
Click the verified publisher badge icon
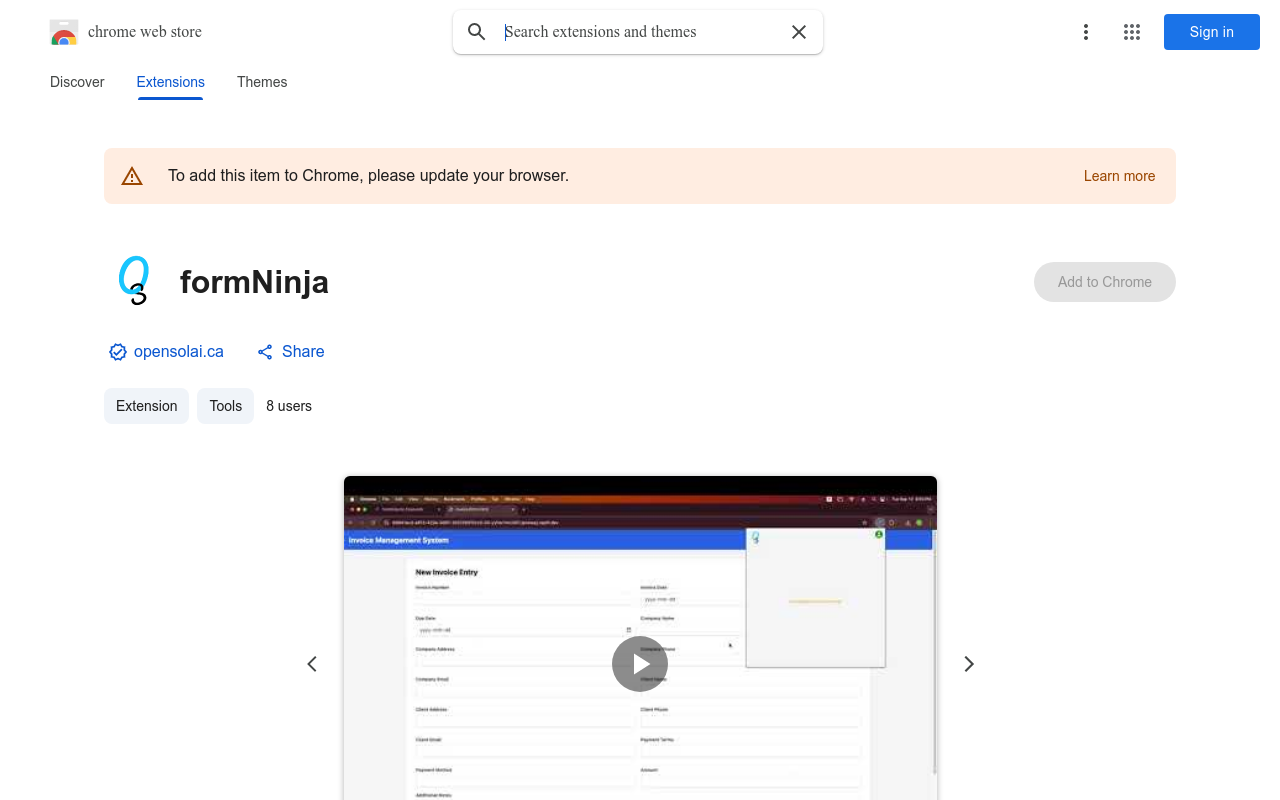pos(118,352)
